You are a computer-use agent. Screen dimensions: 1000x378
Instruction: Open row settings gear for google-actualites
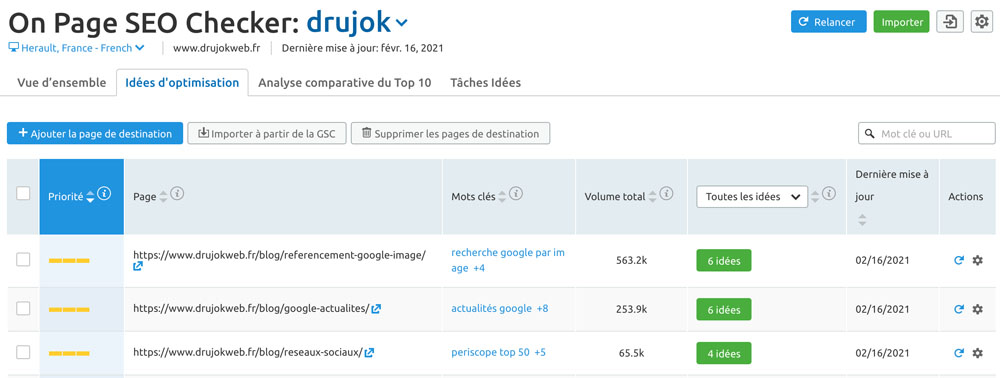click(977, 309)
